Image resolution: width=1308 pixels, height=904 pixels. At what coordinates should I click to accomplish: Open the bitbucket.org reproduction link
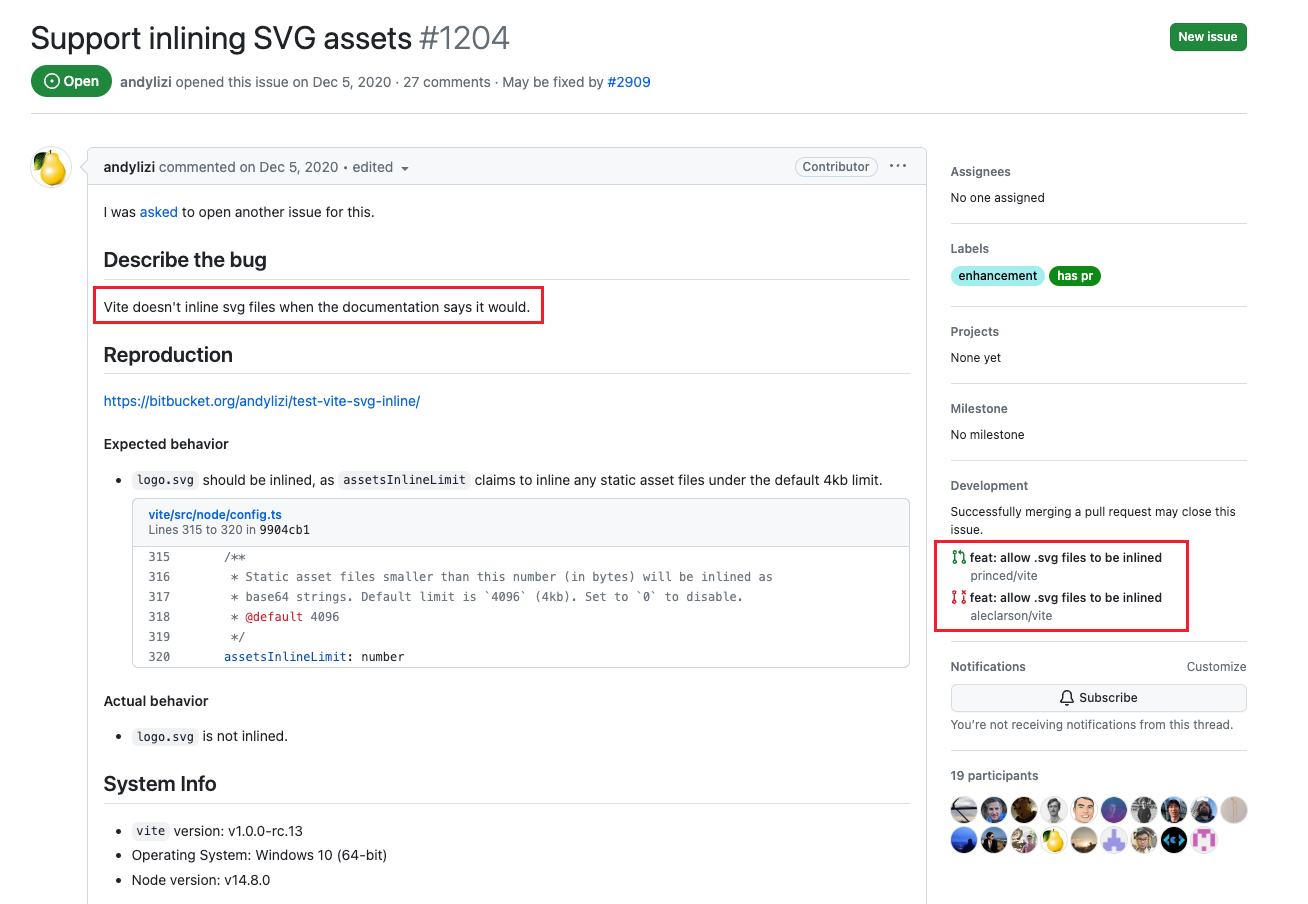click(262, 400)
